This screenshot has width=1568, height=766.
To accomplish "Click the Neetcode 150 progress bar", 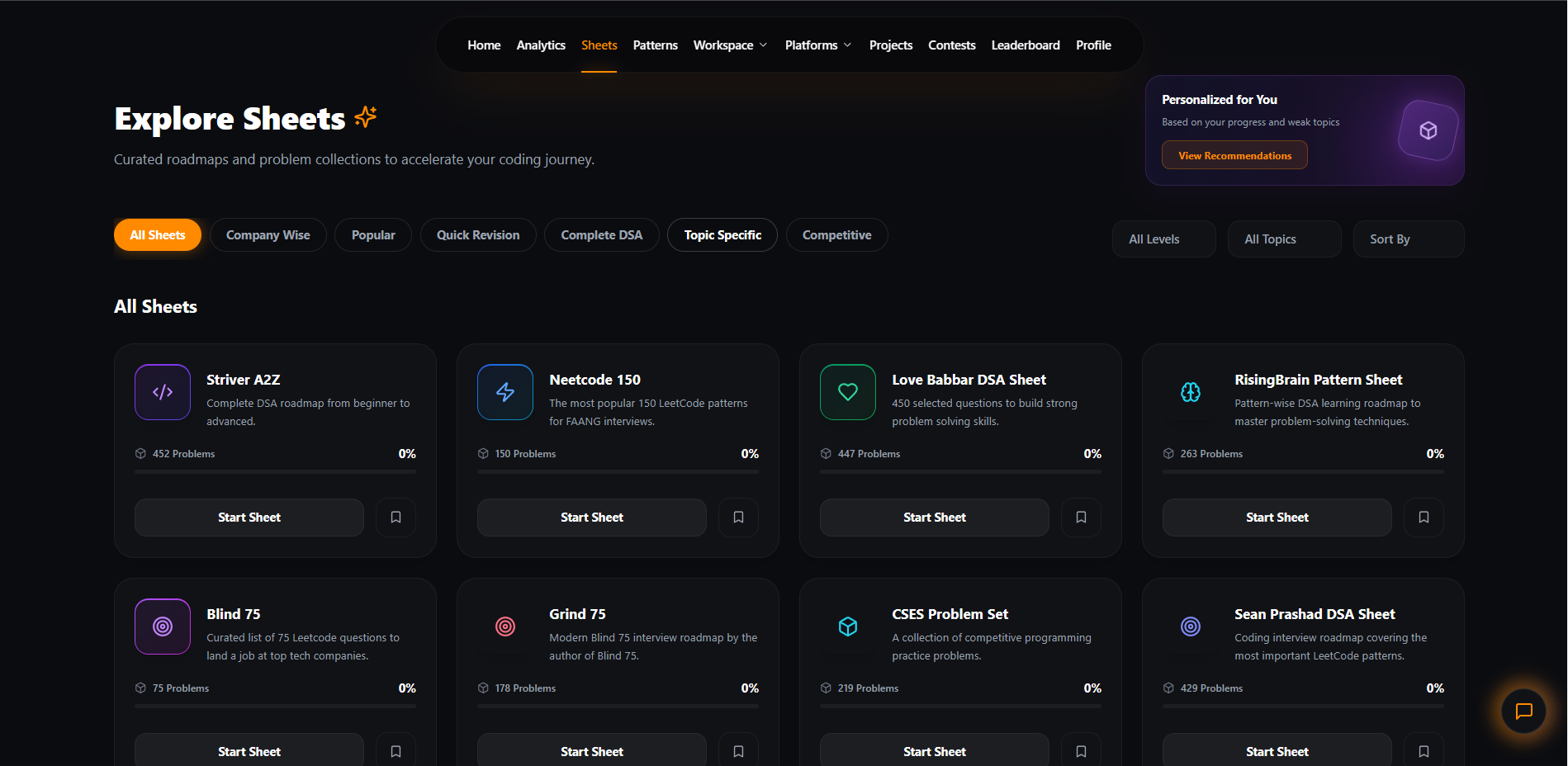I will 618,472.
